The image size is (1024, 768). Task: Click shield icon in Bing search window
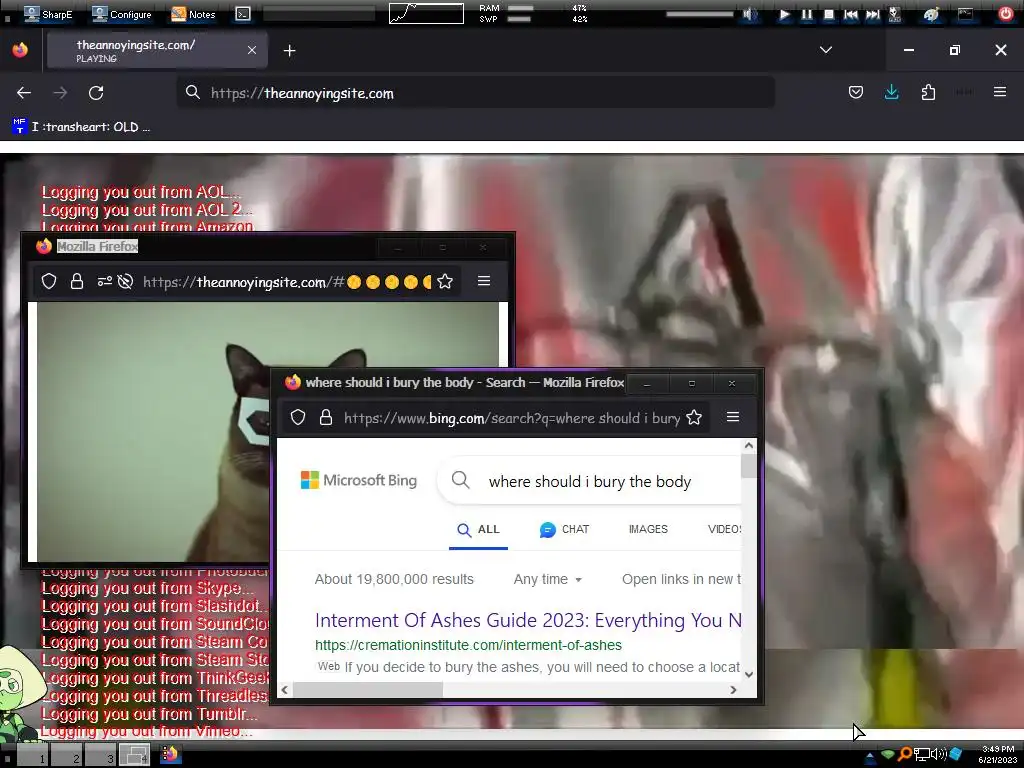[x=298, y=417]
